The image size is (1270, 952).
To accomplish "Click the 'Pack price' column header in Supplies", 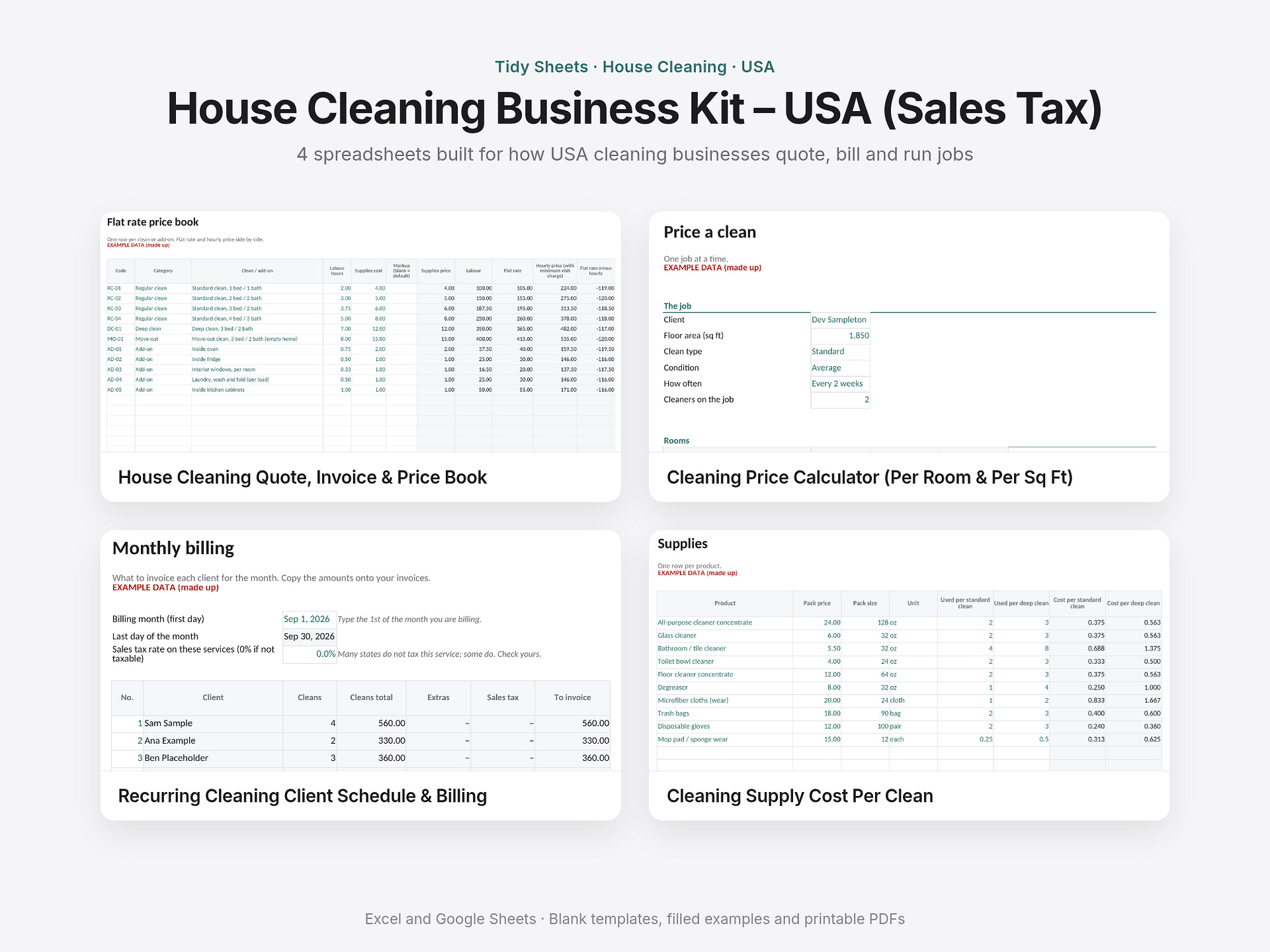I will (x=817, y=604).
